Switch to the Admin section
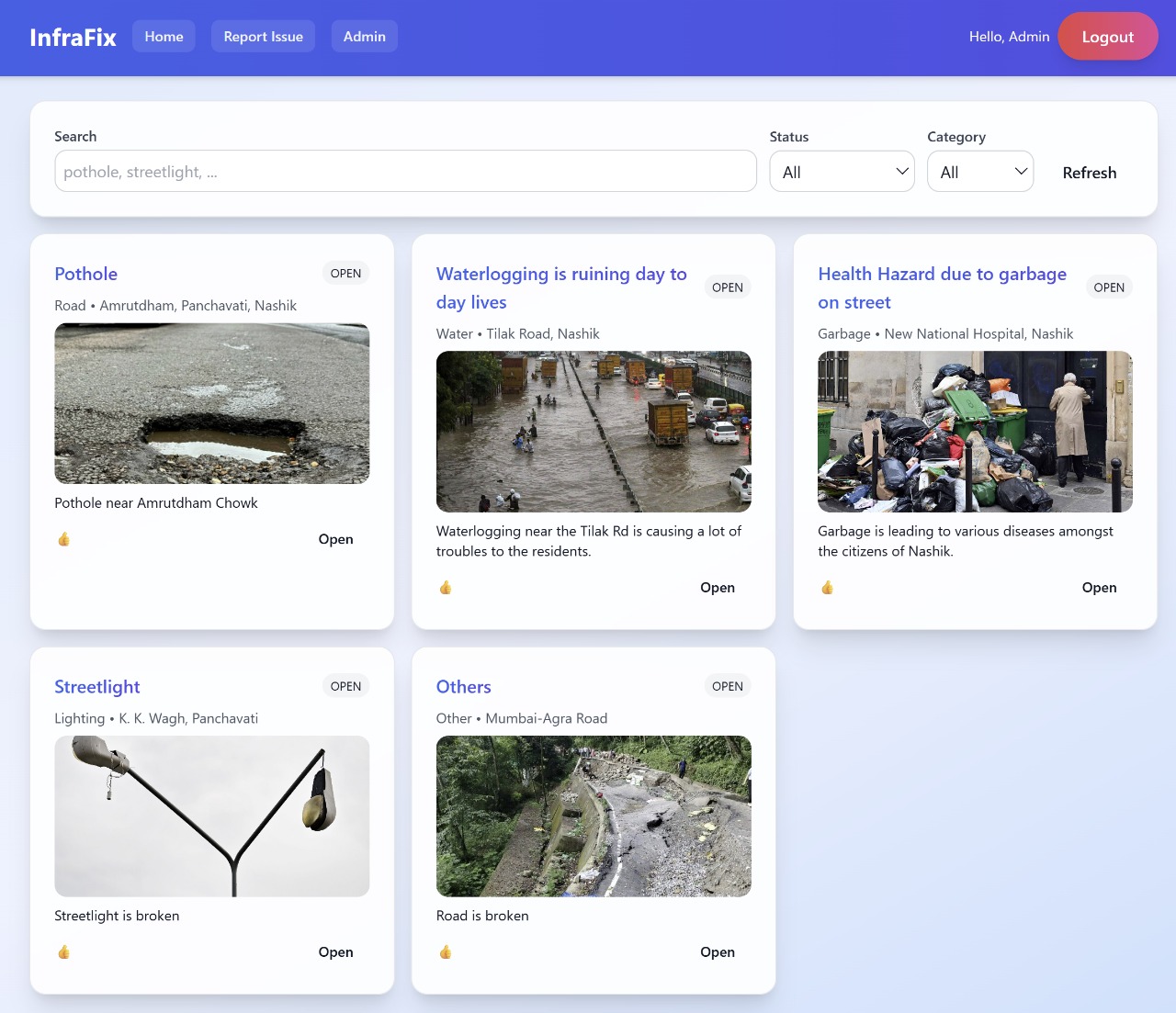Image resolution: width=1176 pixels, height=1013 pixels. coord(364,37)
